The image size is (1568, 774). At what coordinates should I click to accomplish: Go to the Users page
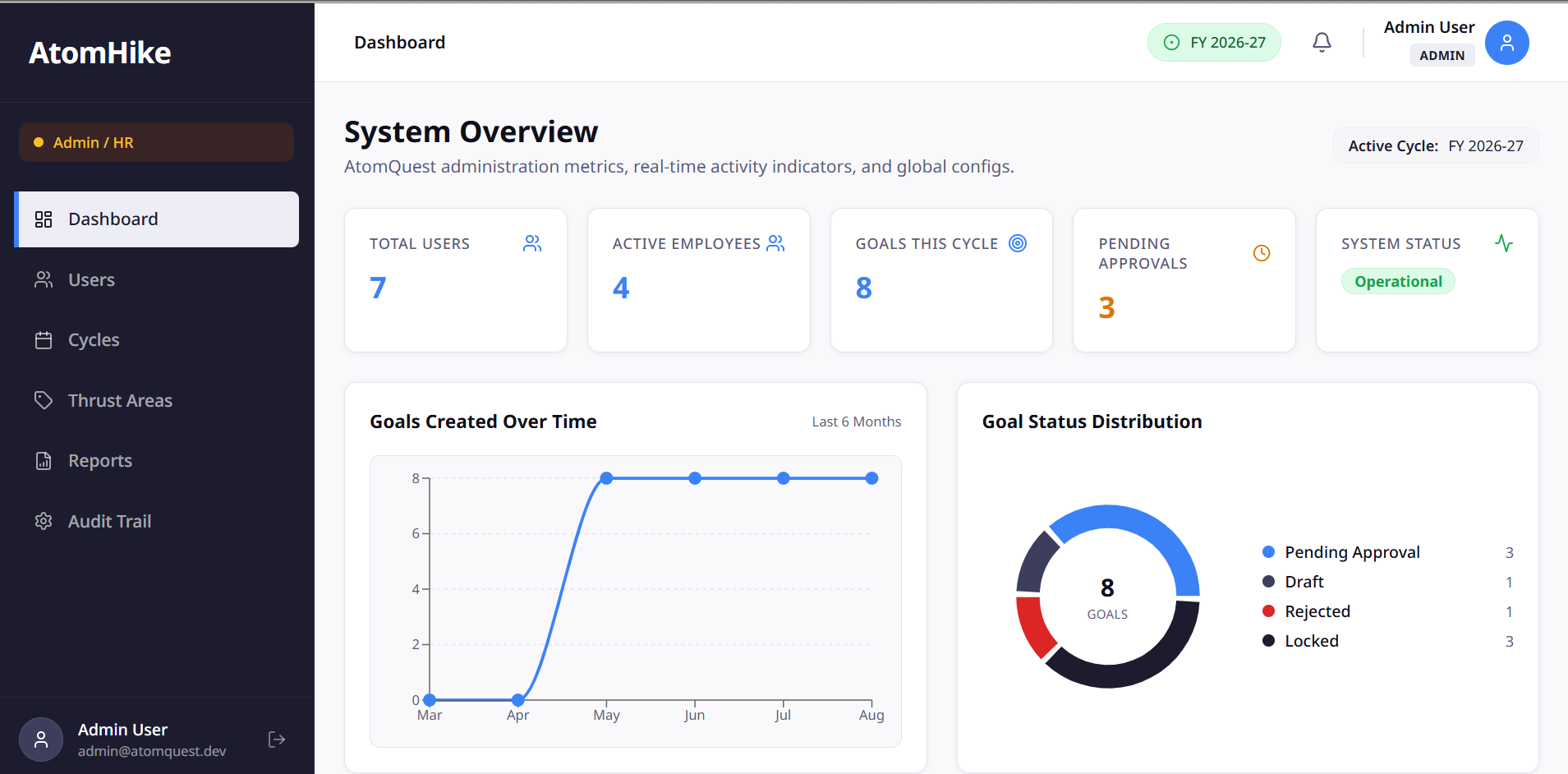coord(157,279)
